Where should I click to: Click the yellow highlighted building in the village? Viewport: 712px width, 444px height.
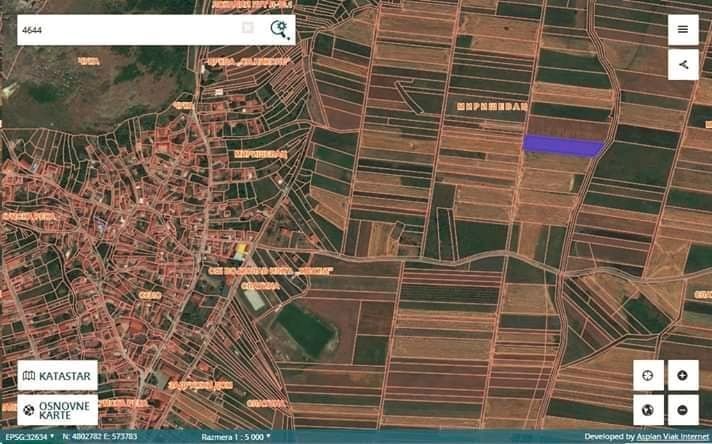point(241,249)
